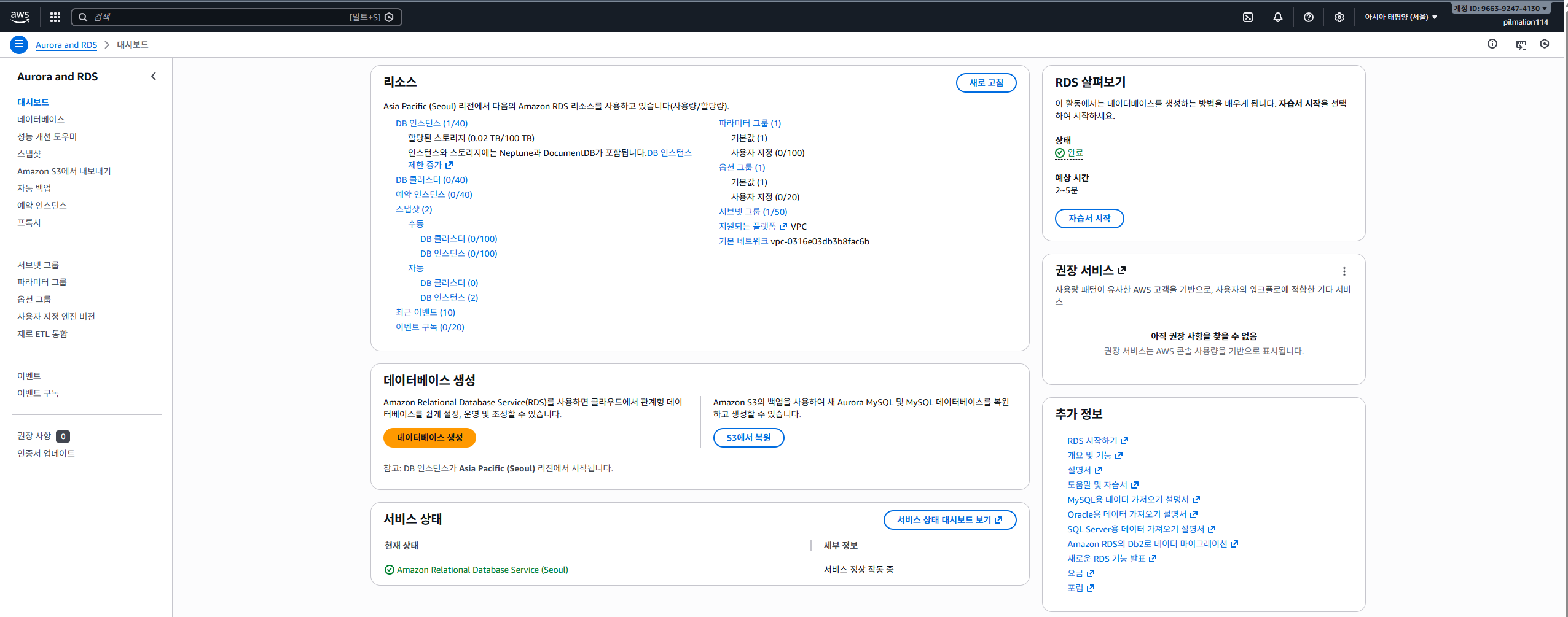Open 성능 개선 도우미 in sidebar
The image size is (1568, 617).
coord(47,137)
